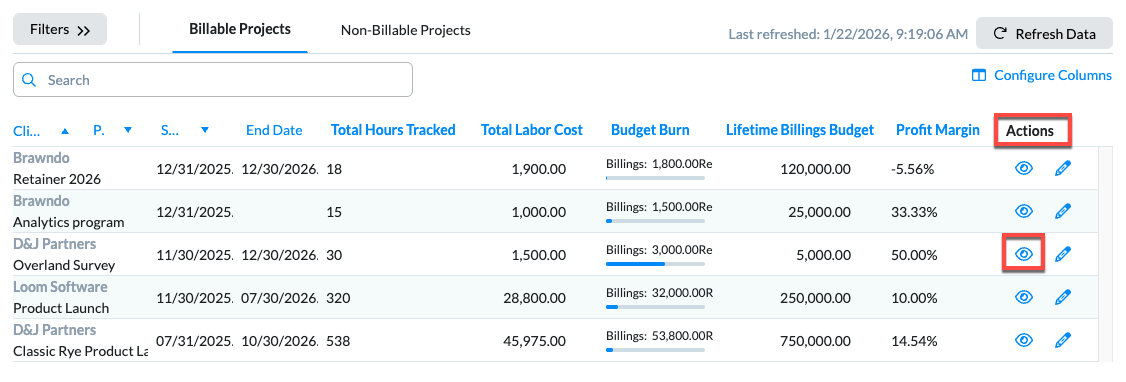Select the -5.56% profit margin value

click(x=912, y=169)
